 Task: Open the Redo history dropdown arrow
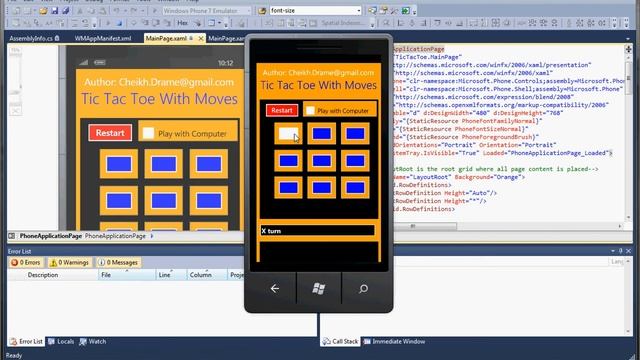(142, 11)
